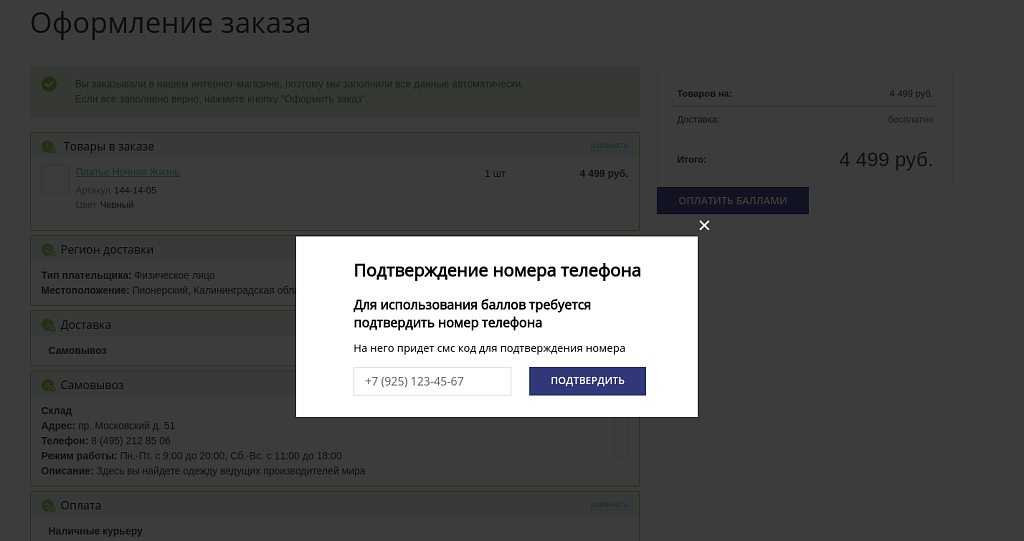Select Наличные курьеру payment option
This screenshot has height=541, width=1024.
coord(95,531)
